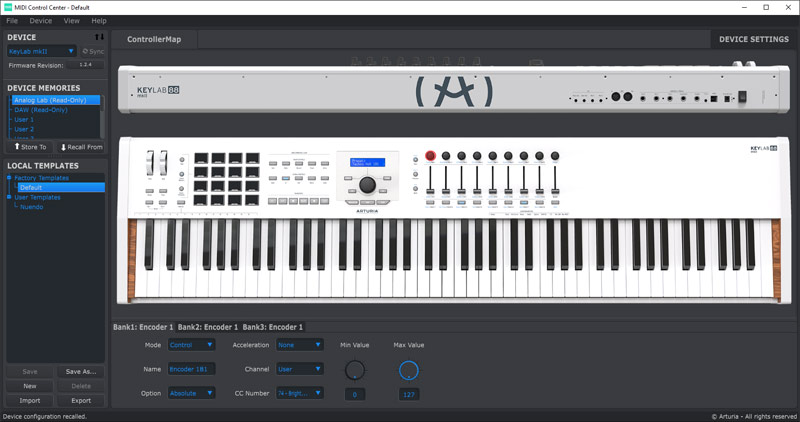Open the KeyLab mkII device dropdown
Viewport: 800px width, 422px height.
42,51
